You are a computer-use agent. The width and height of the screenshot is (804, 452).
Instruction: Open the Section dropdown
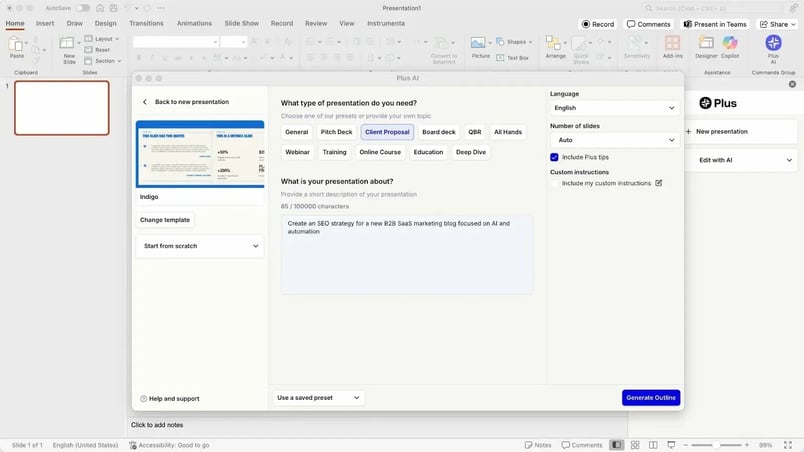pos(103,60)
